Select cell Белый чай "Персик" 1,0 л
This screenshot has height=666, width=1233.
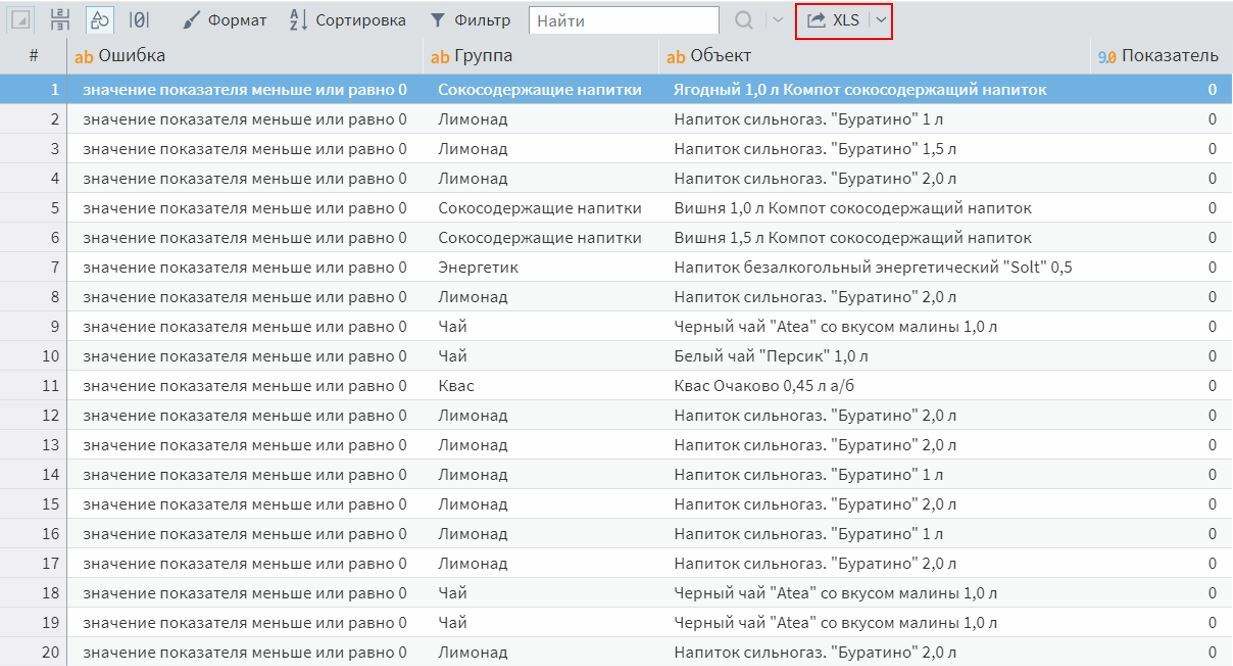pyautogui.click(x=874, y=356)
